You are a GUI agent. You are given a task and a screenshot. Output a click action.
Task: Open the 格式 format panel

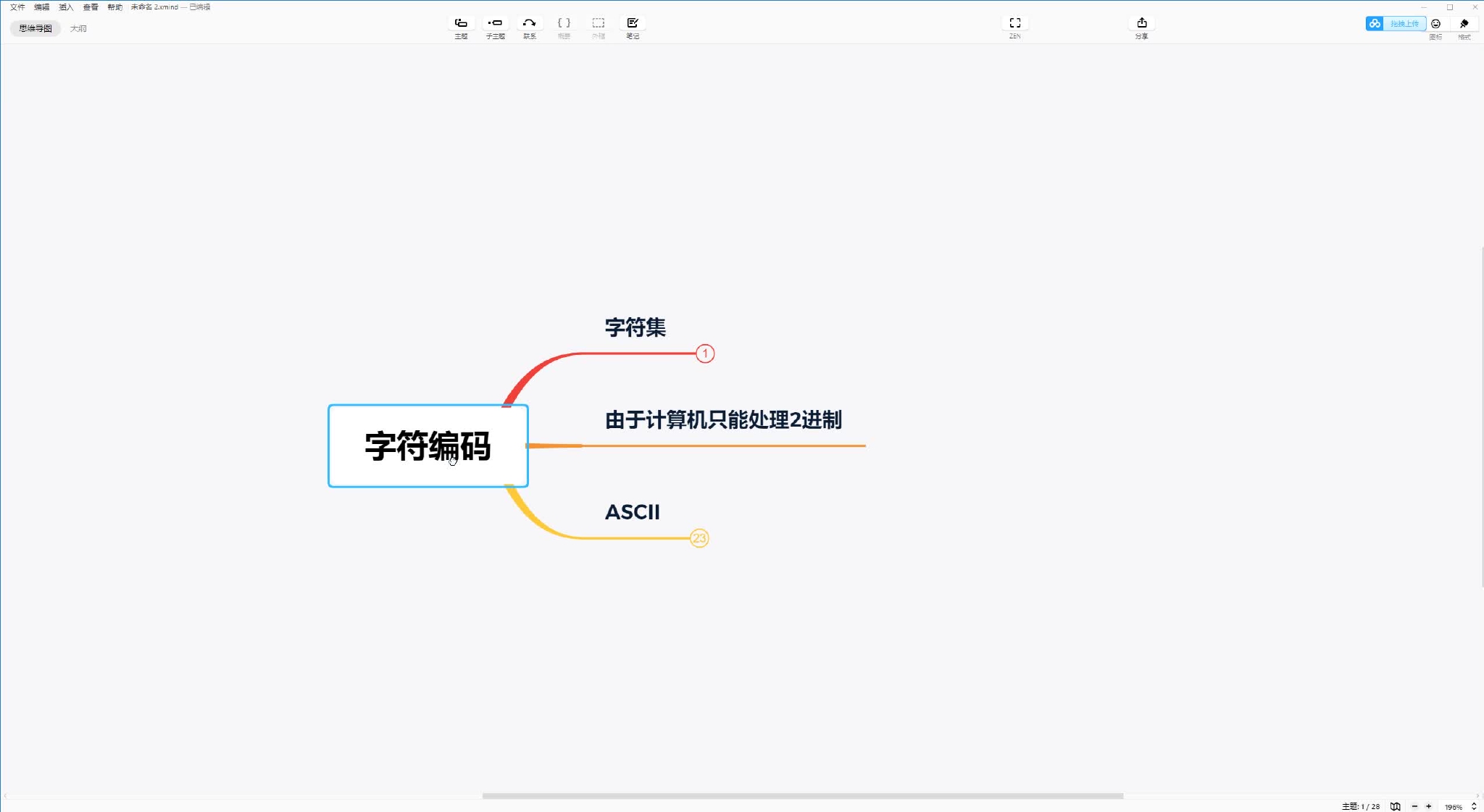[1464, 24]
